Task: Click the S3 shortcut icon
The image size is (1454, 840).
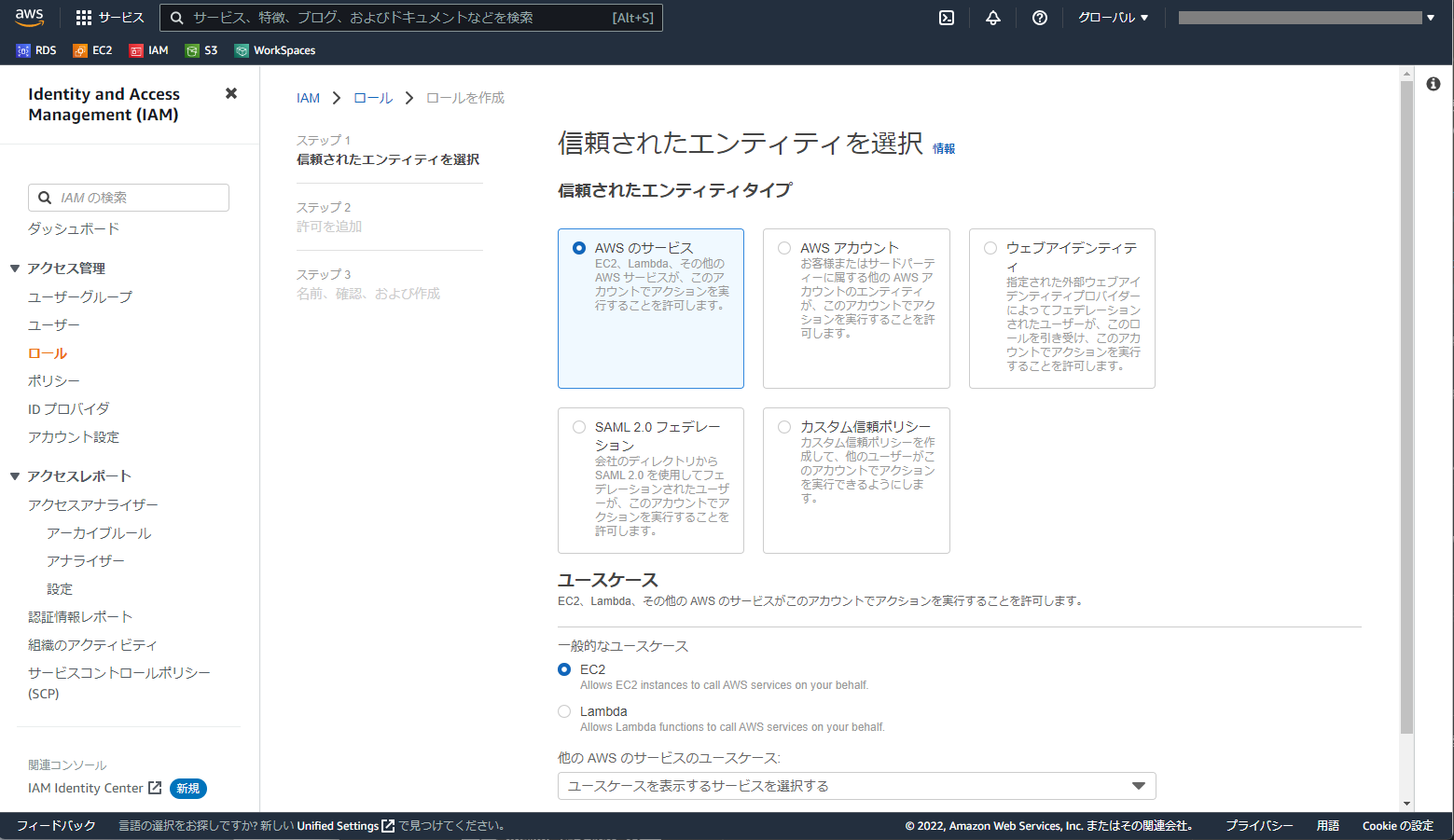Action: click(192, 50)
